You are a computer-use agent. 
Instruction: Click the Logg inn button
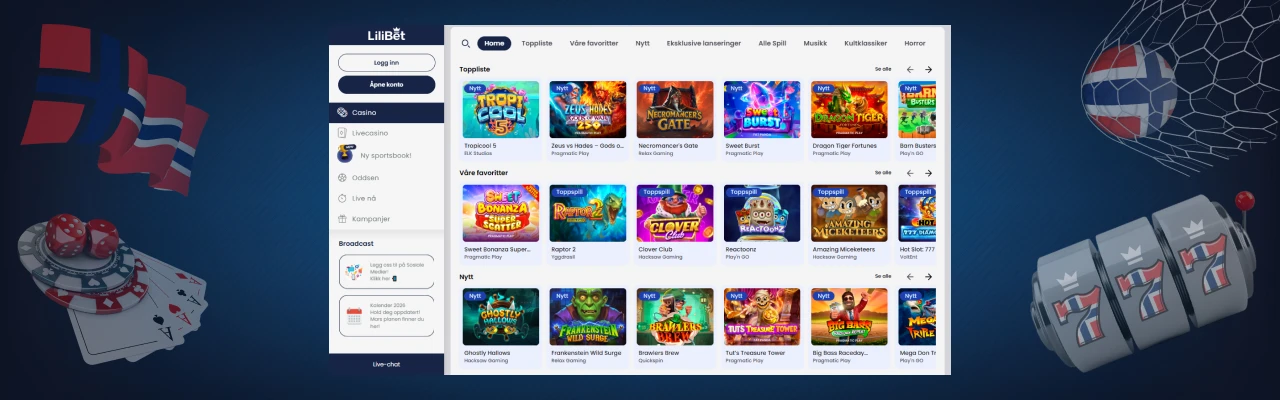click(386, 62)
